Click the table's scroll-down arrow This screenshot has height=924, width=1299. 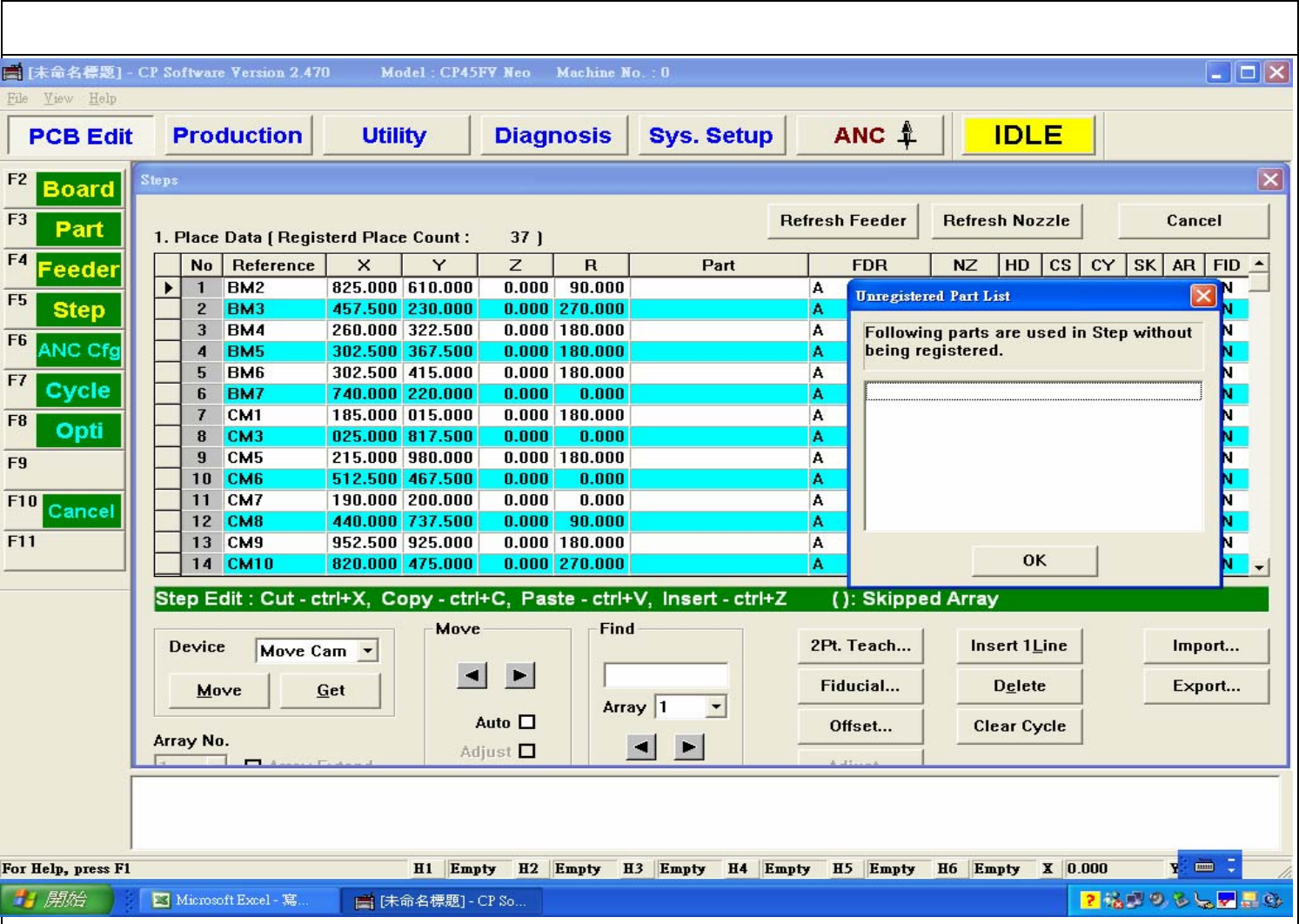pos(1259,567)
